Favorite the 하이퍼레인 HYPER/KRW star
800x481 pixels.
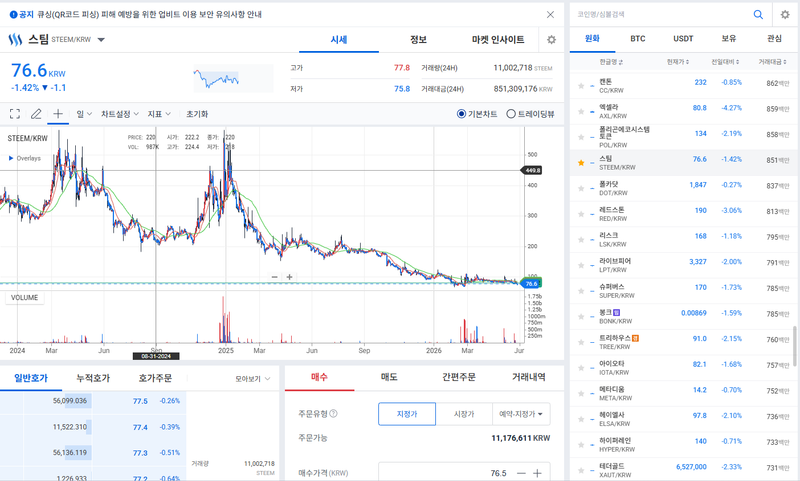tap(581, 444)
